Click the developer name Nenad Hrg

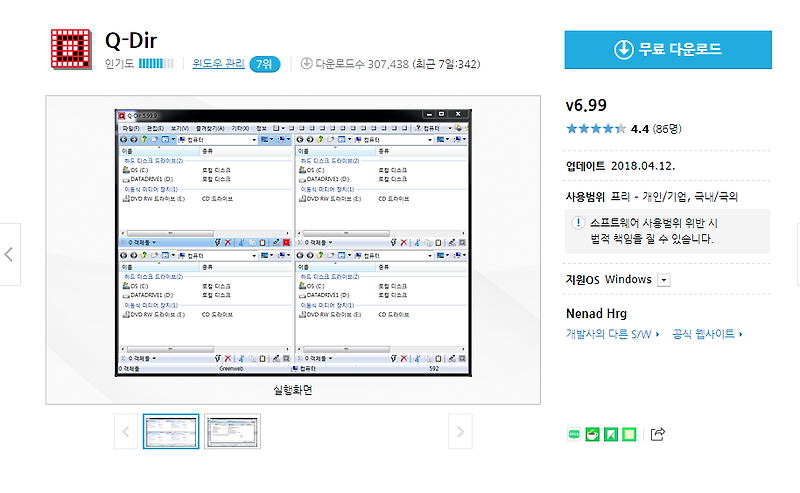click(x=596, y=313)
